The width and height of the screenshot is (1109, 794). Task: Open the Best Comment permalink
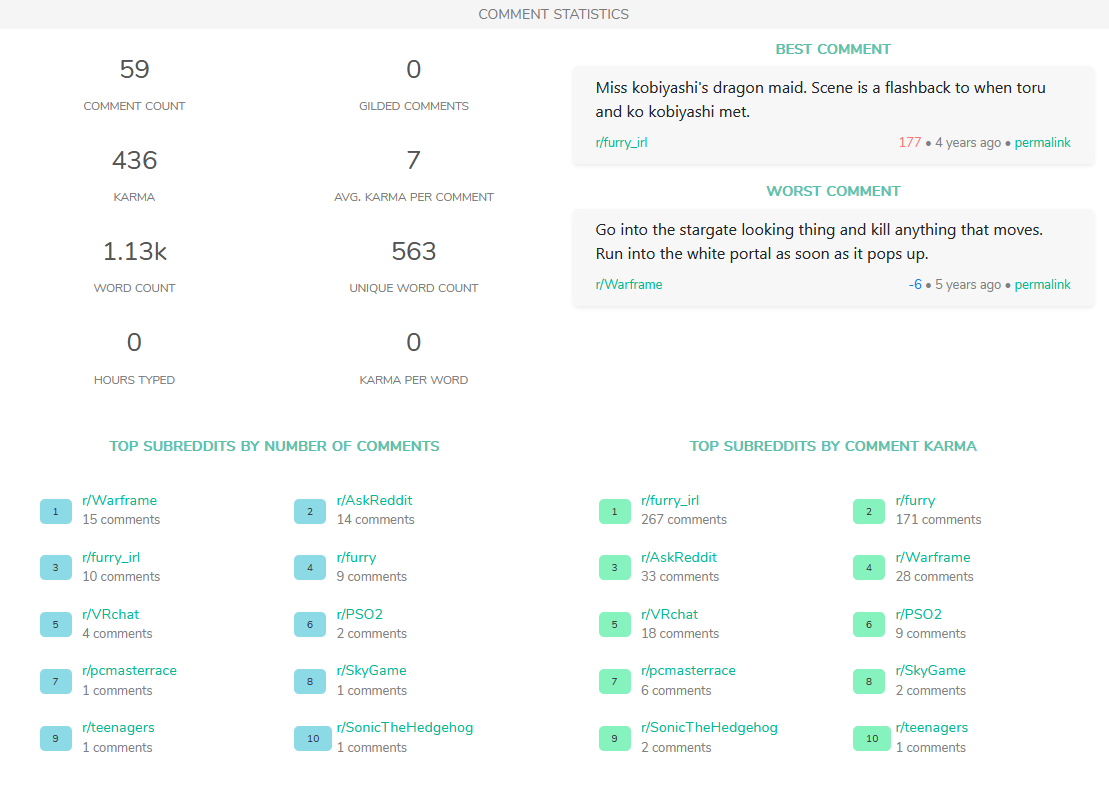[1043, 142]
